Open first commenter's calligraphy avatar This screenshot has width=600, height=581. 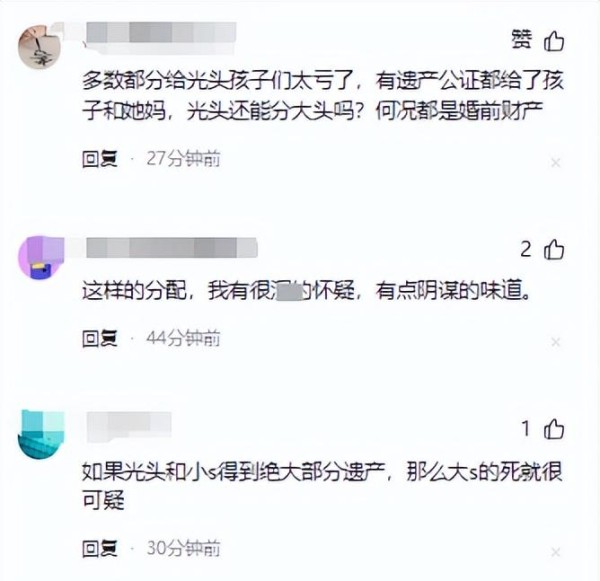coord(40,47)
